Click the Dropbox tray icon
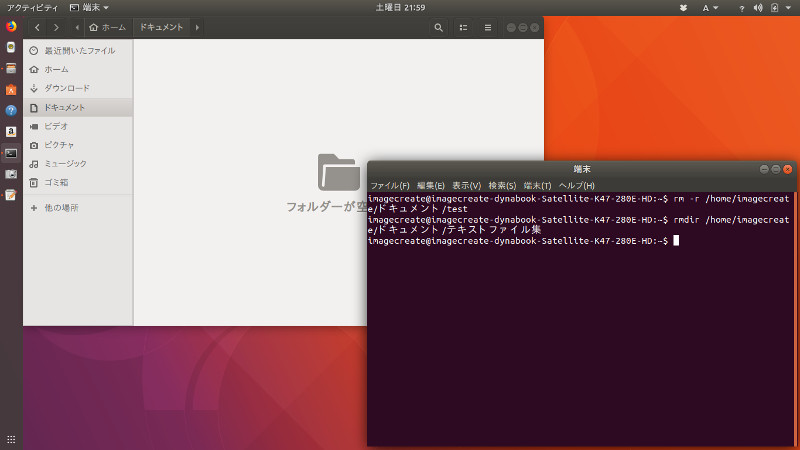The height and width of the screenshot is (450, 800). pyautogui.click(x=683, y=8)
